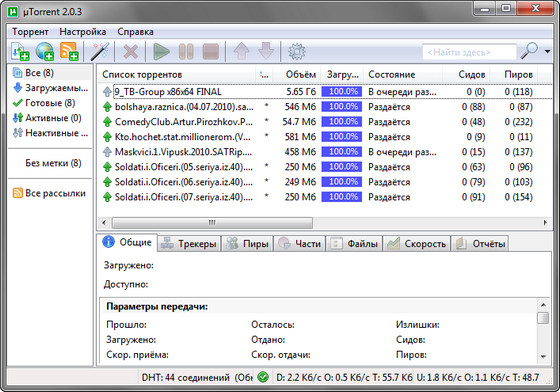
Task: Click the Remove torrent red X icon
Action: coord(131,52)
